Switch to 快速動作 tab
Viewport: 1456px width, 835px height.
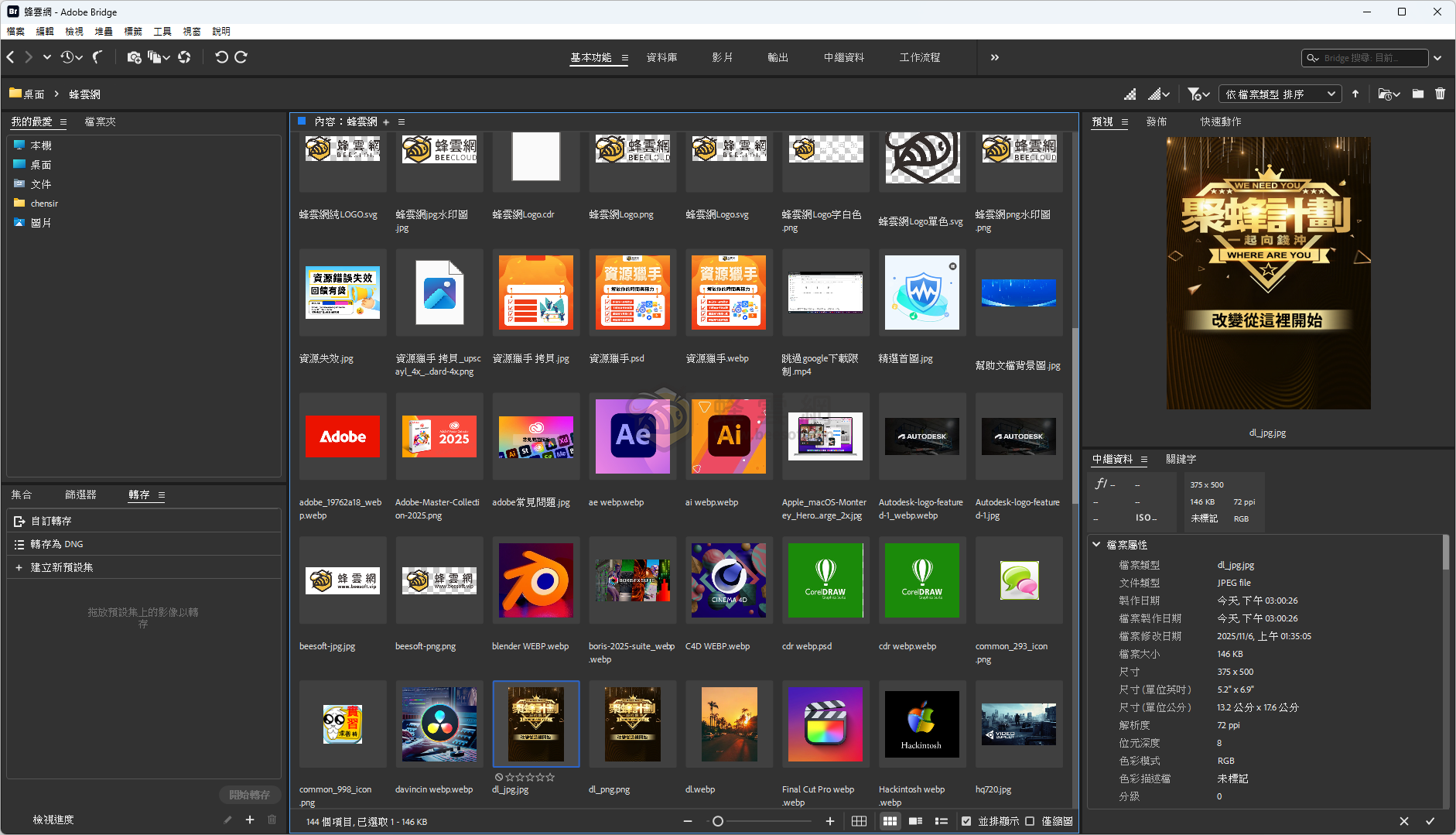click(x=1221, y=122)
